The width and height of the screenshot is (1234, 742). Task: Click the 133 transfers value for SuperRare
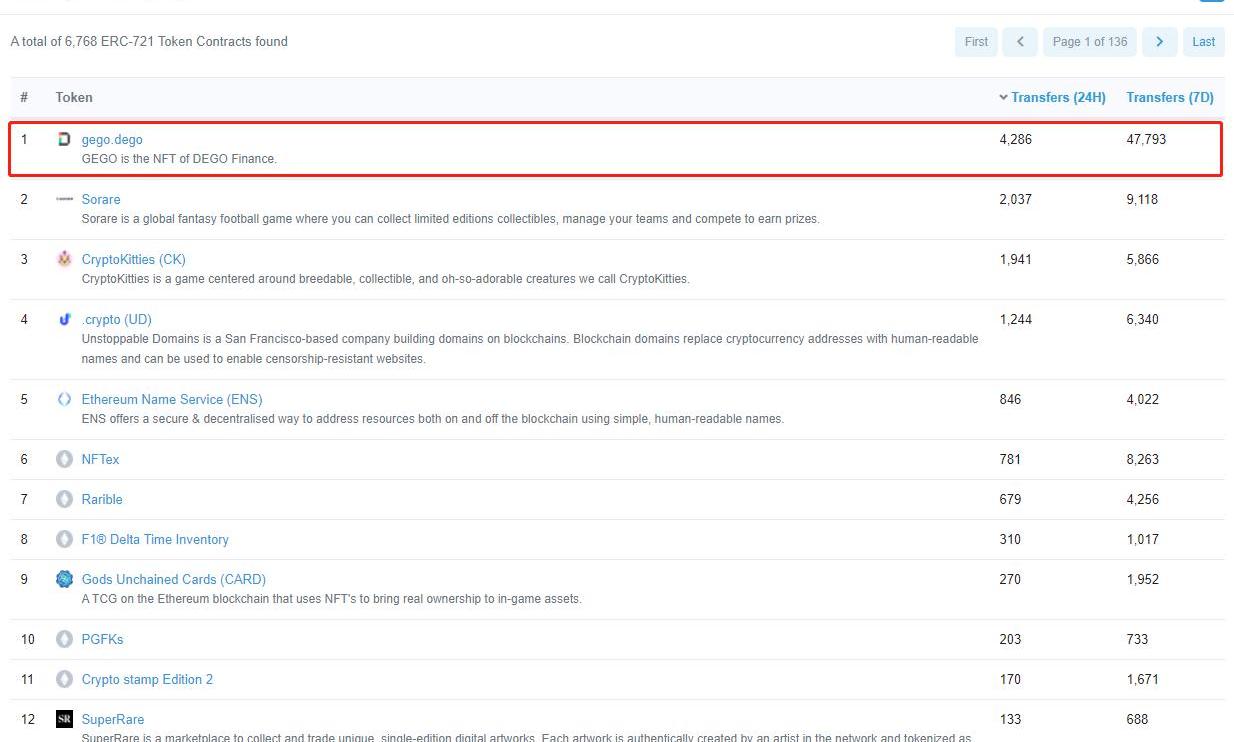(1010, 719)
